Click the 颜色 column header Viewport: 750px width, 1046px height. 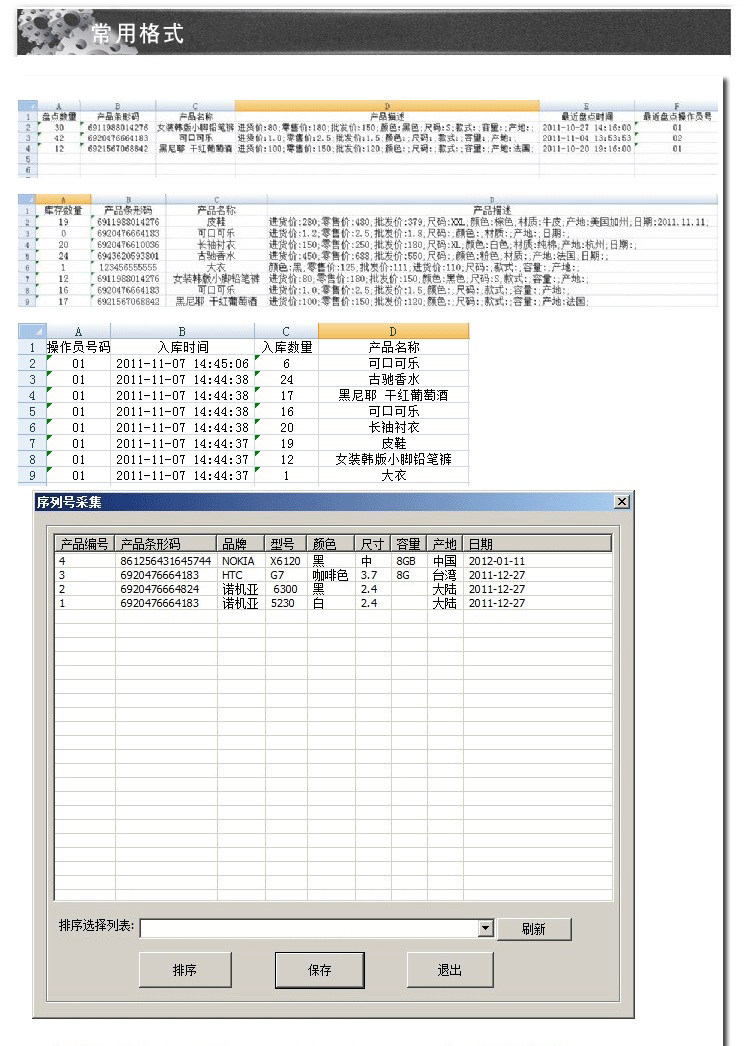(330, 544)
